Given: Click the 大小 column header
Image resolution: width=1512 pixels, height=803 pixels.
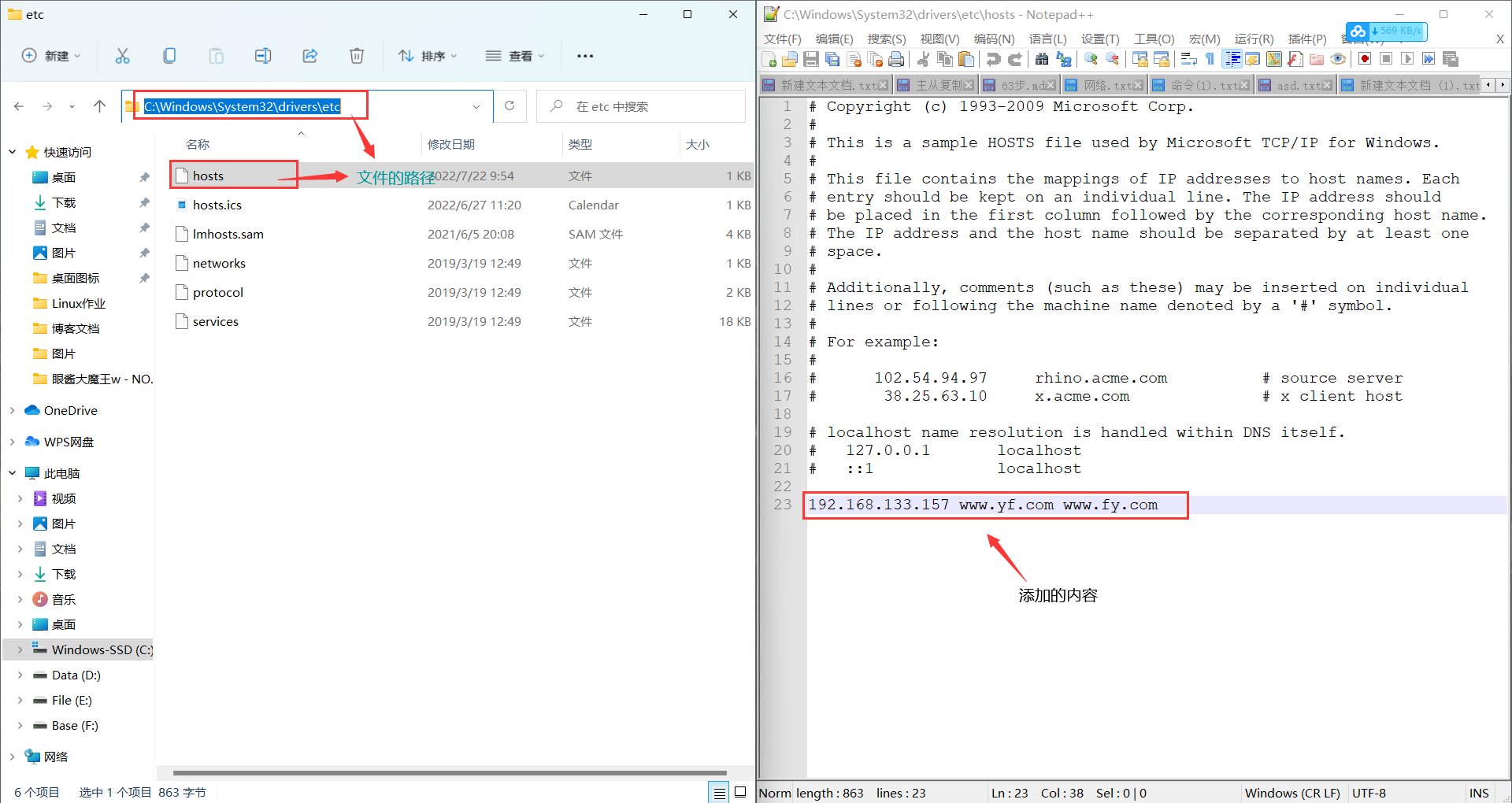Looking at the screenshot, I should [698, 144].
